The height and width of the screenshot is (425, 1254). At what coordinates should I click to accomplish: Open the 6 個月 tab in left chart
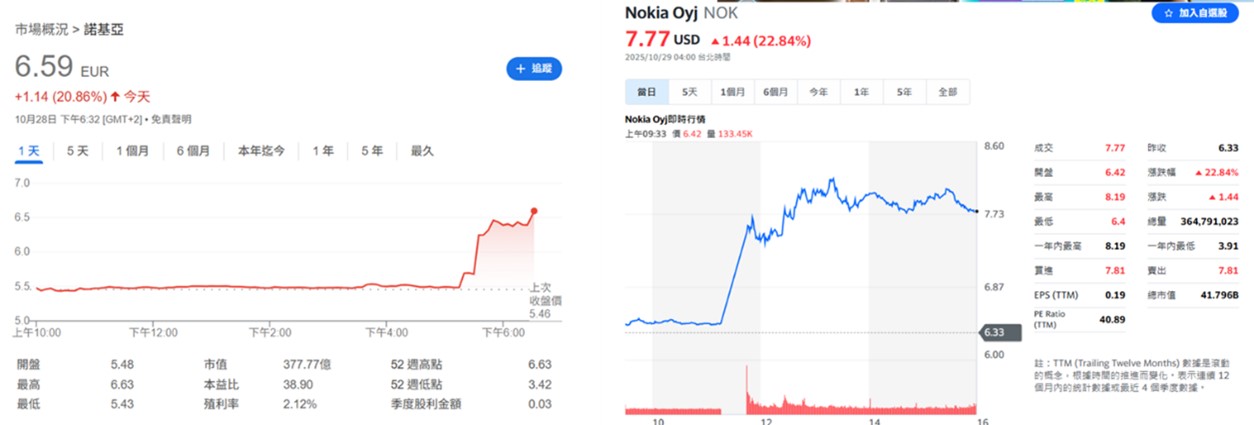tap(193, 151)
